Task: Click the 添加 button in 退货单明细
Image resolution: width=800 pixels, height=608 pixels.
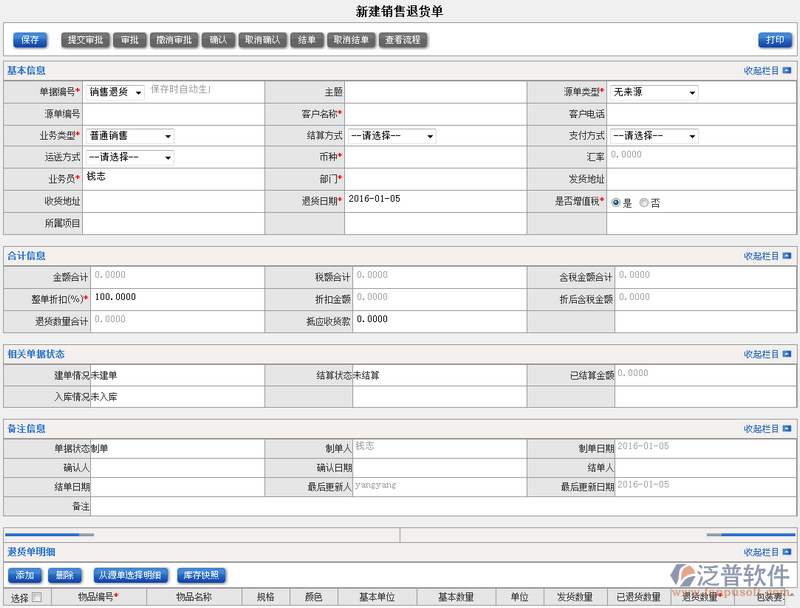Action: (25, 575)
